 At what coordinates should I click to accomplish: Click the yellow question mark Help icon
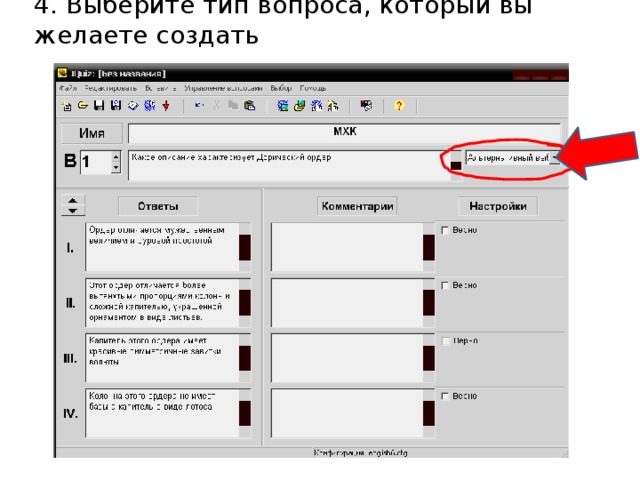tap(399, 106)
